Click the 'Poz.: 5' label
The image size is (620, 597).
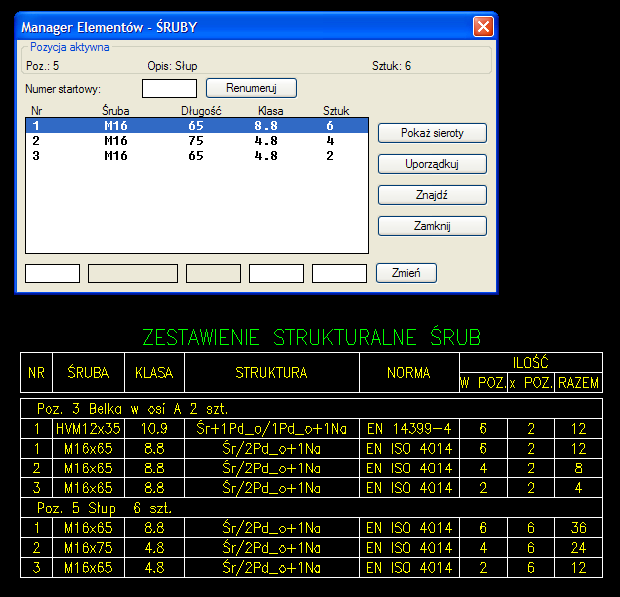point(42,66)
